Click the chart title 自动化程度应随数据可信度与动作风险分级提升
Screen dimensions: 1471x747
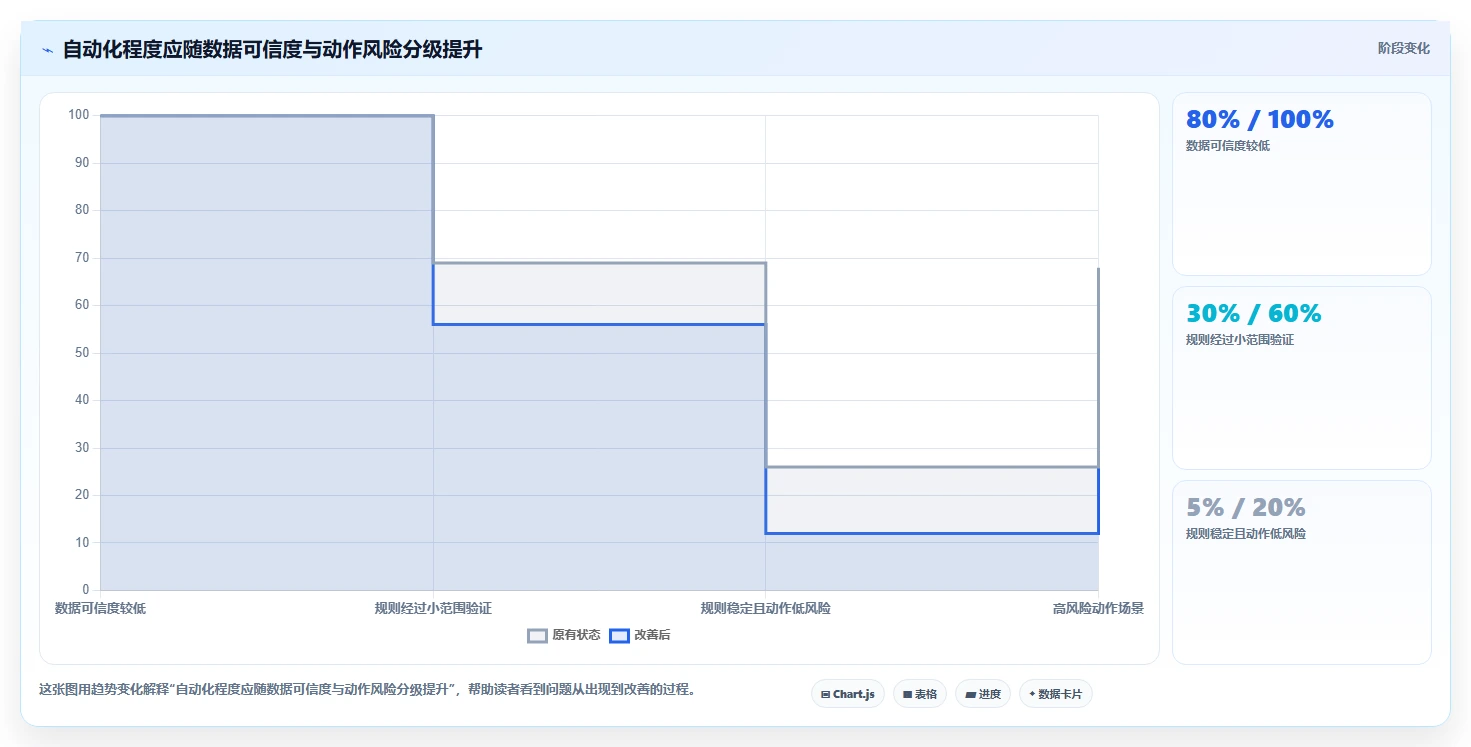pyautogui.click(x=272, y=49)
